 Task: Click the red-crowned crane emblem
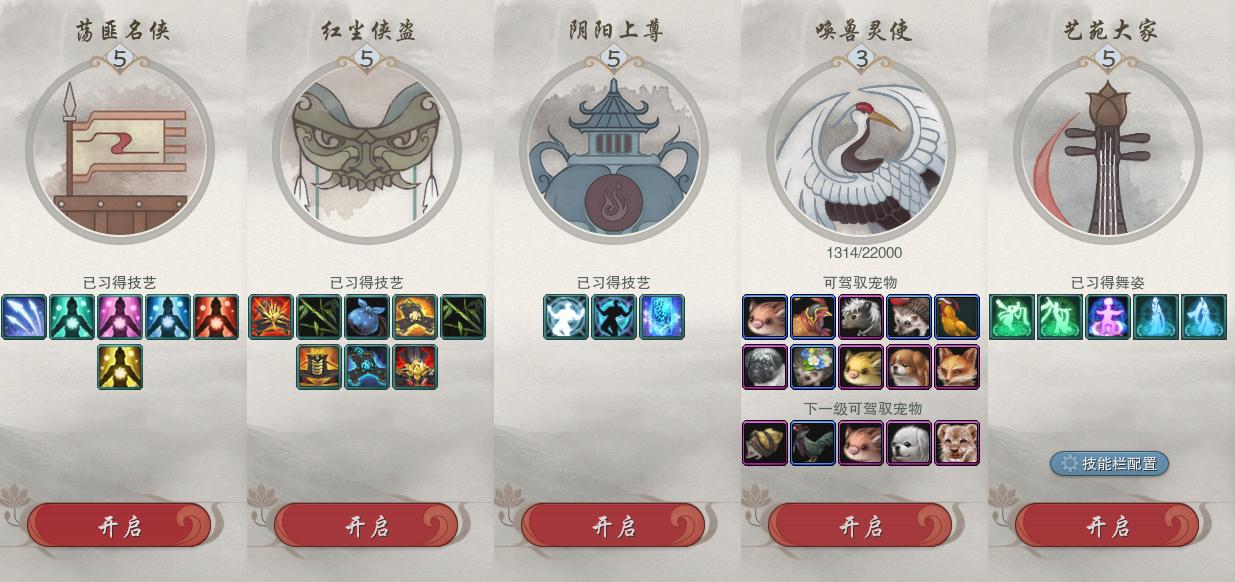pos(861,150)
